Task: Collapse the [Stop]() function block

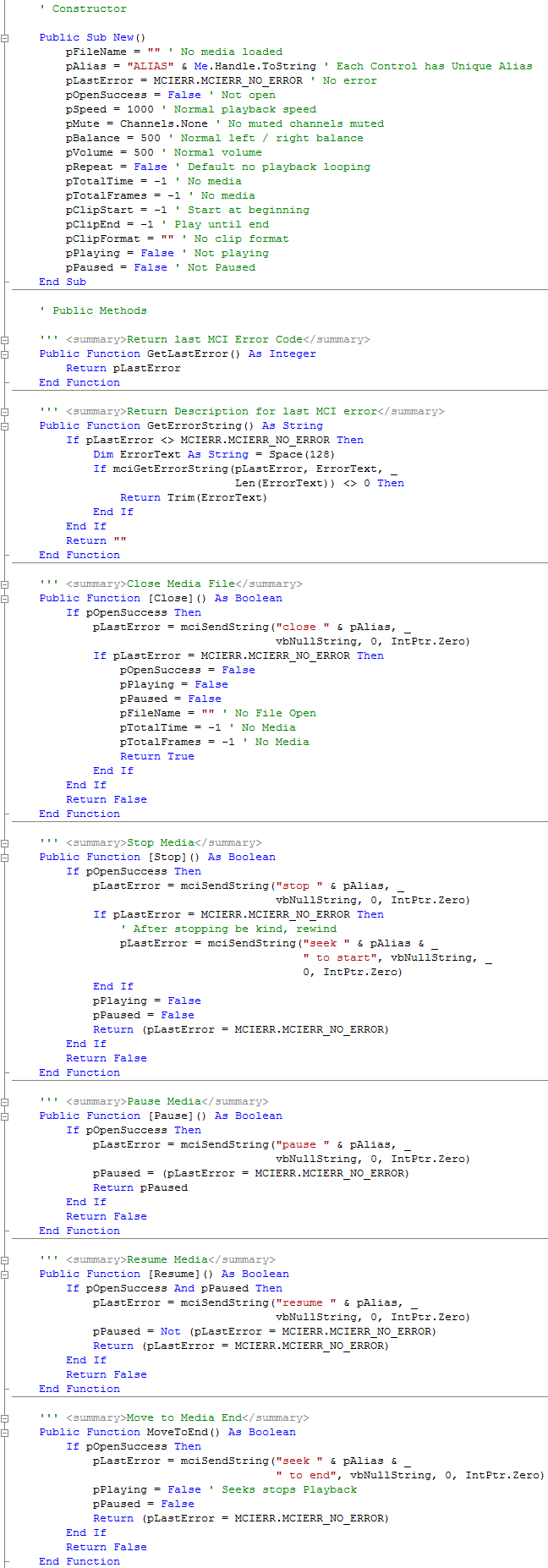Action: [5, 857]
